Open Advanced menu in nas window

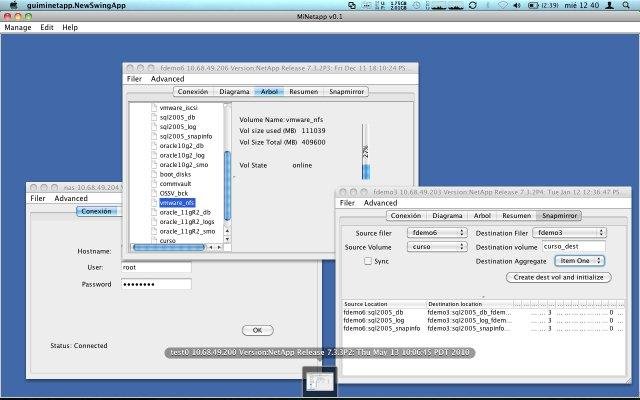coord(71,198)
